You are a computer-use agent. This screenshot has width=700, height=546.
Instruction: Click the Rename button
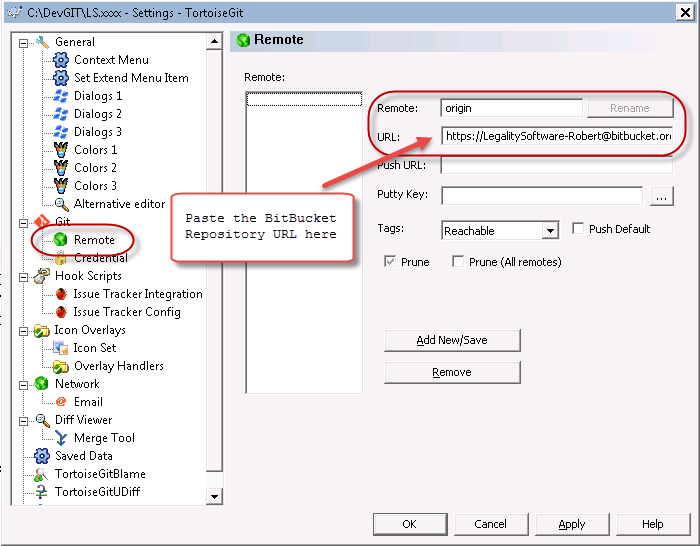pos(630,108)
